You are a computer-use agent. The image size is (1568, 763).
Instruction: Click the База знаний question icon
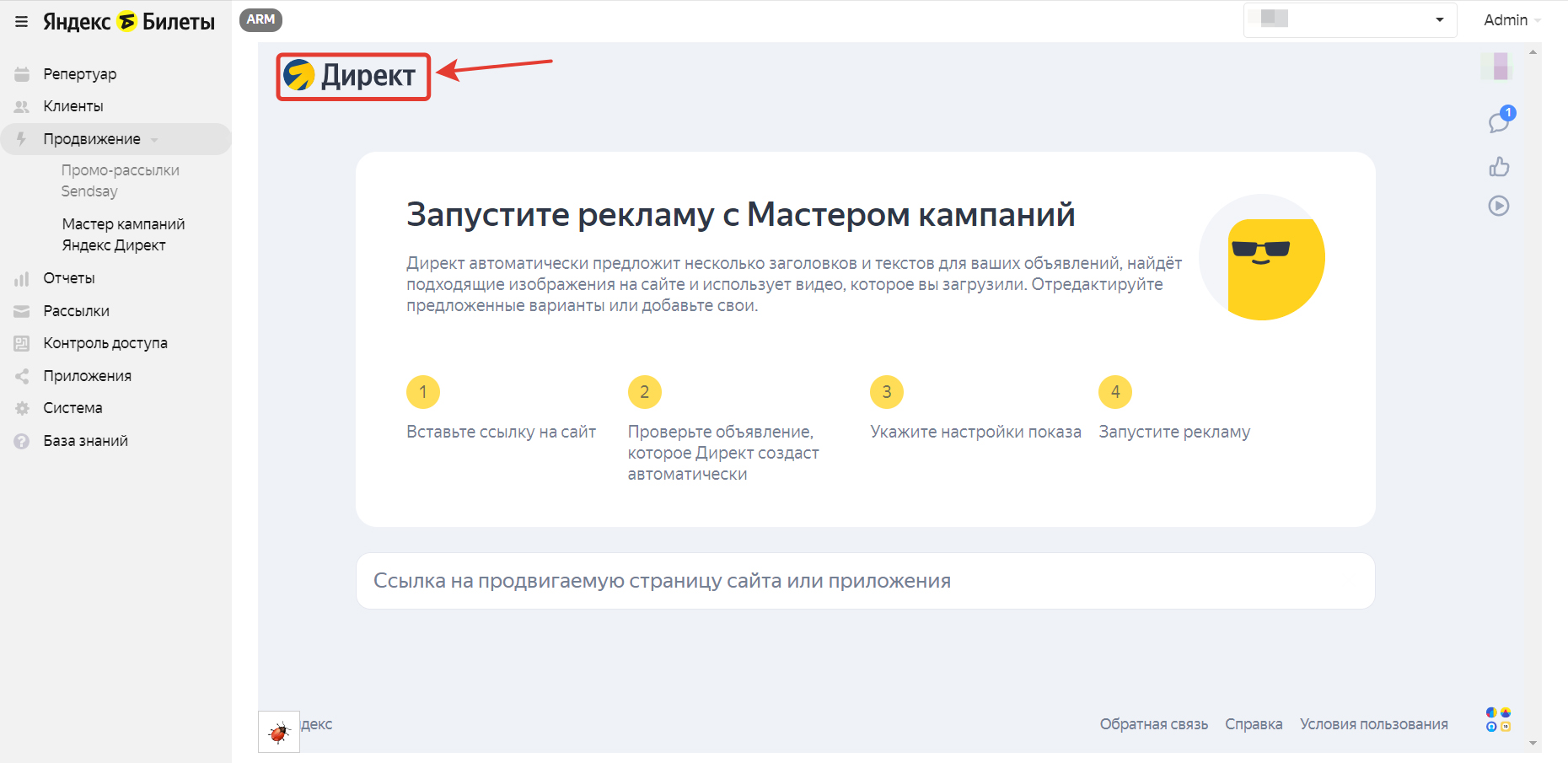coord(22,441)
